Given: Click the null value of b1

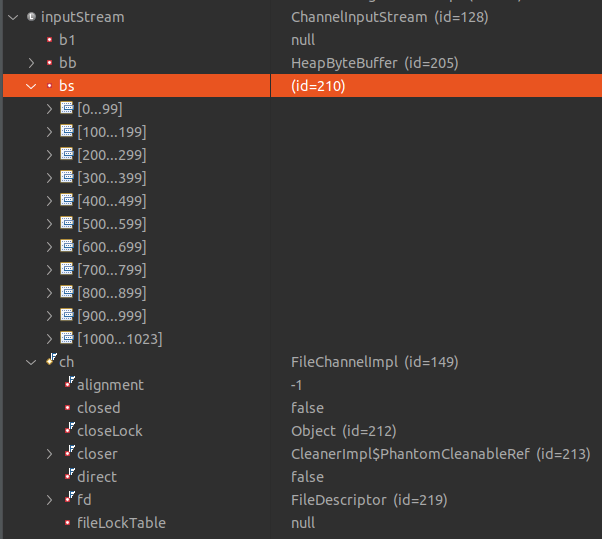Looking at the screenshot, I should point(303,40).
